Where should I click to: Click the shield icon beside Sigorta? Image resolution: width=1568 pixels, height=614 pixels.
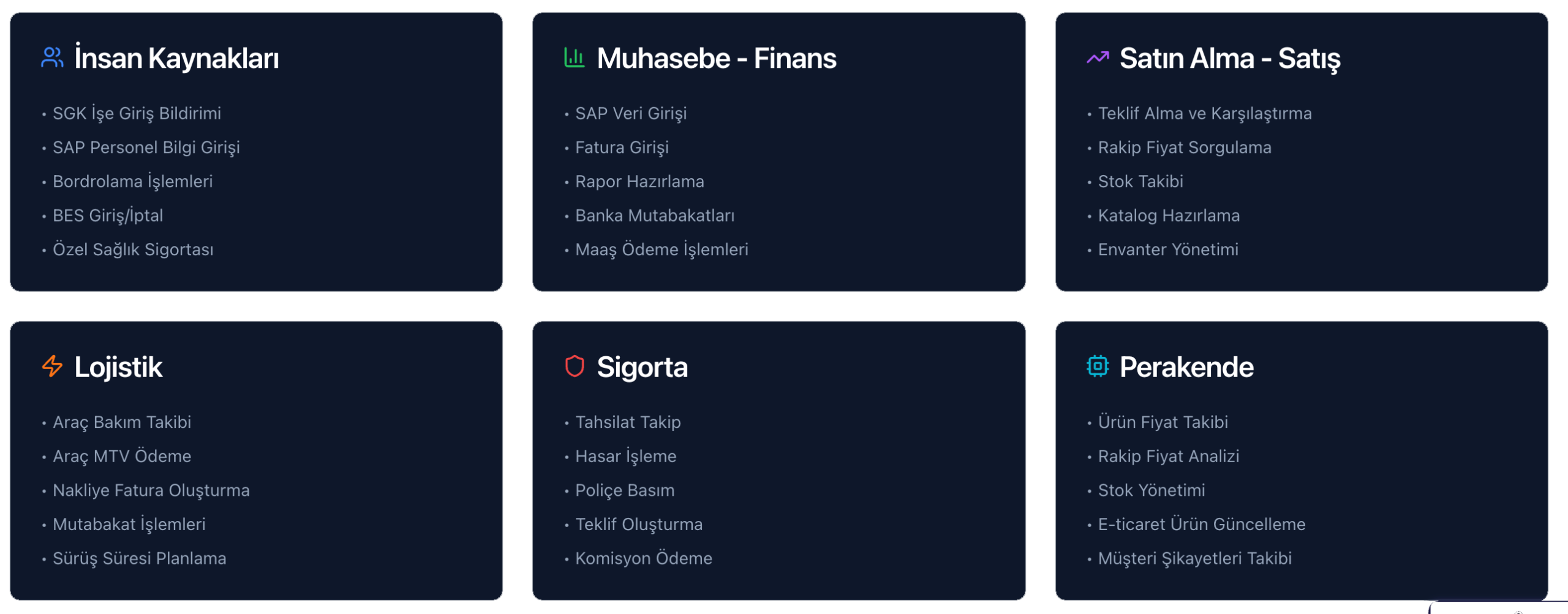tap(574, 367)
